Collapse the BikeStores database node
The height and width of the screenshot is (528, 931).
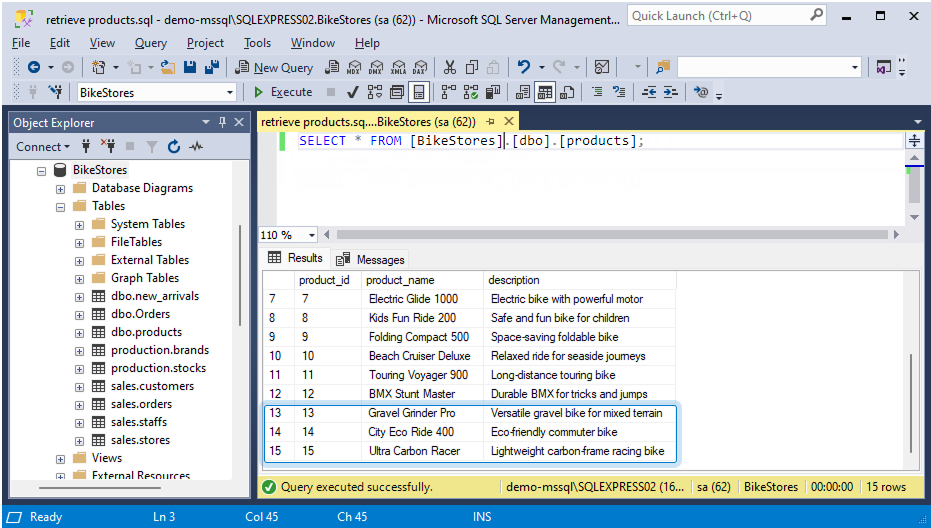[x=42, y=171]
